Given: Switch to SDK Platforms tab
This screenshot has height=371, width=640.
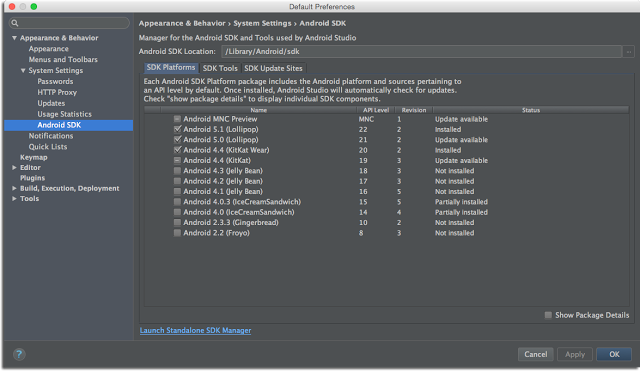Looking at the screenshot, I should [x=171, y=68].
